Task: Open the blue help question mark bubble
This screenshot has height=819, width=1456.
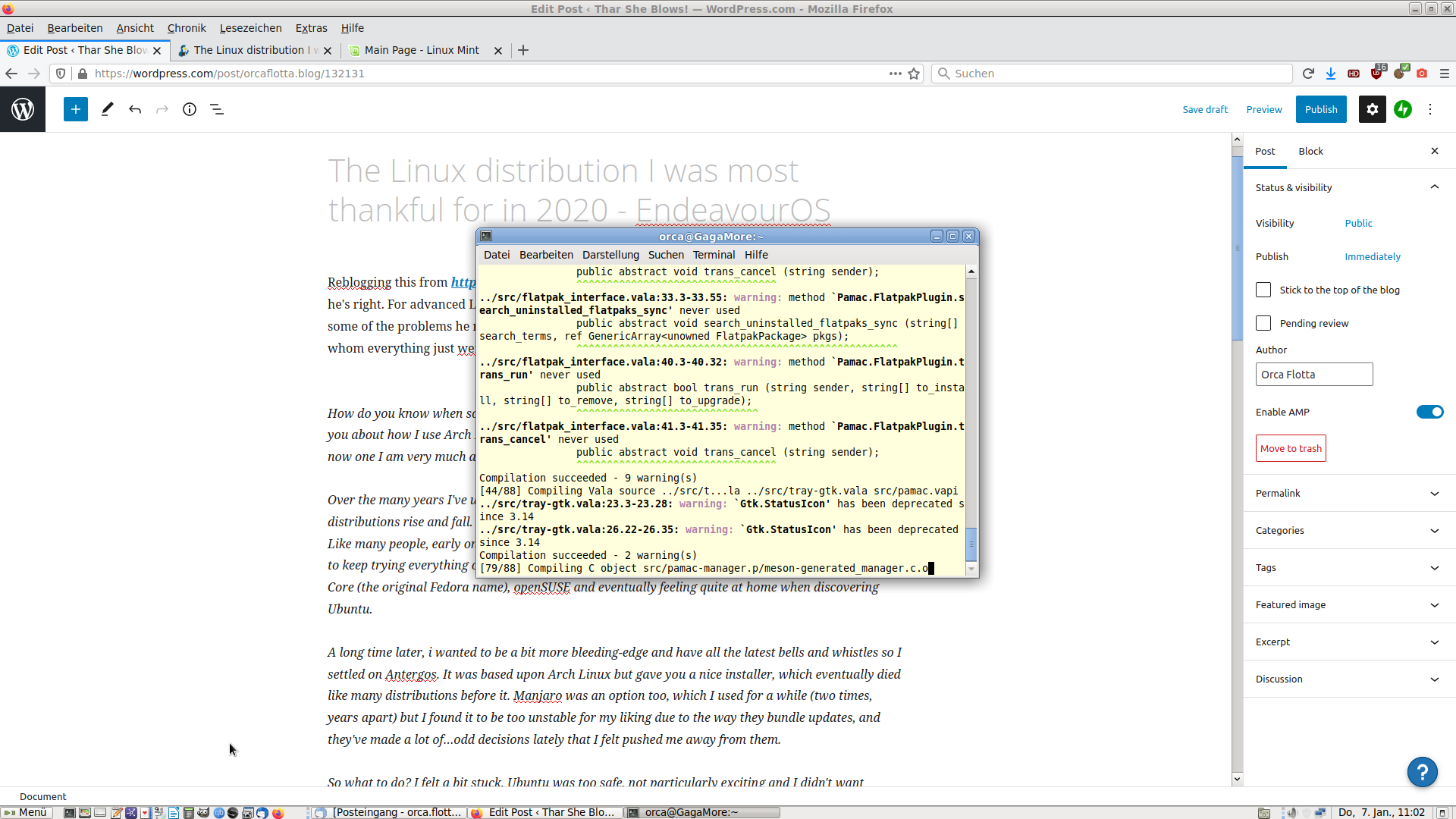Action: 1423,772
